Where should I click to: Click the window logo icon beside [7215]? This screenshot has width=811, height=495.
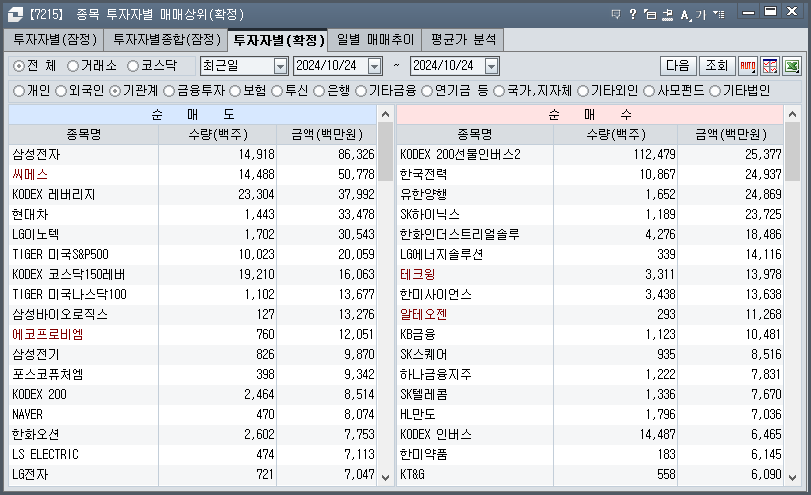click(15, 14)
